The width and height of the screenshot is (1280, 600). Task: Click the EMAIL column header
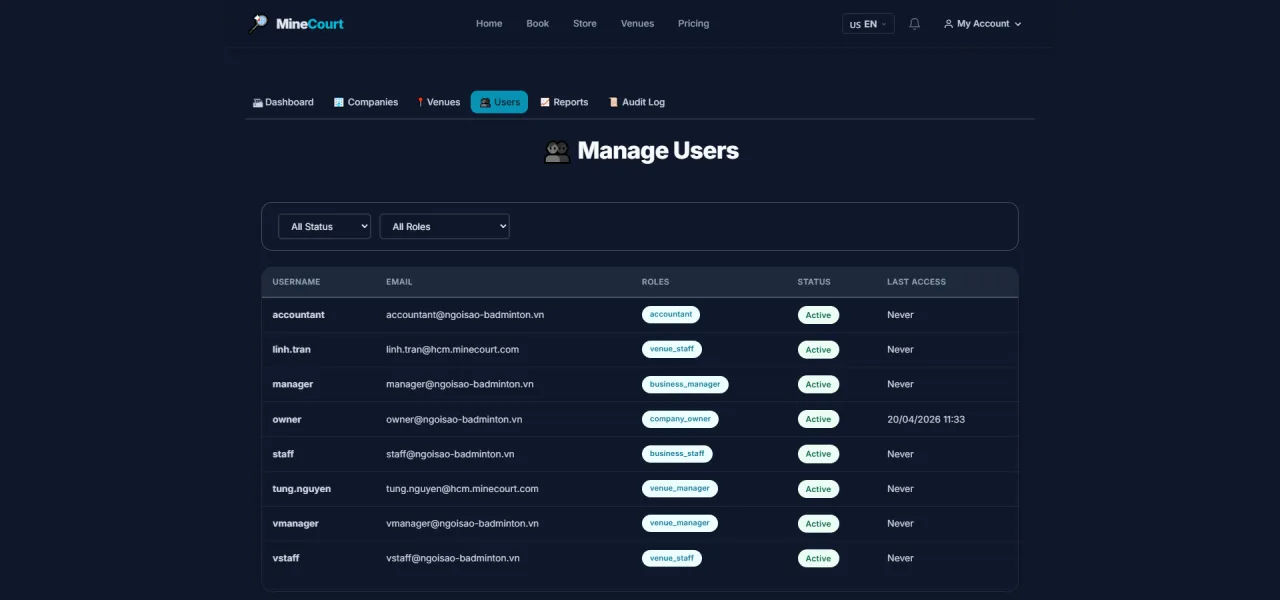click(x=399, y=282)
